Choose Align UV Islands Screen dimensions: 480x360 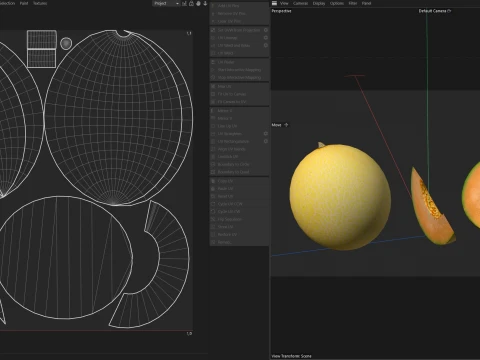pos(239,149)
